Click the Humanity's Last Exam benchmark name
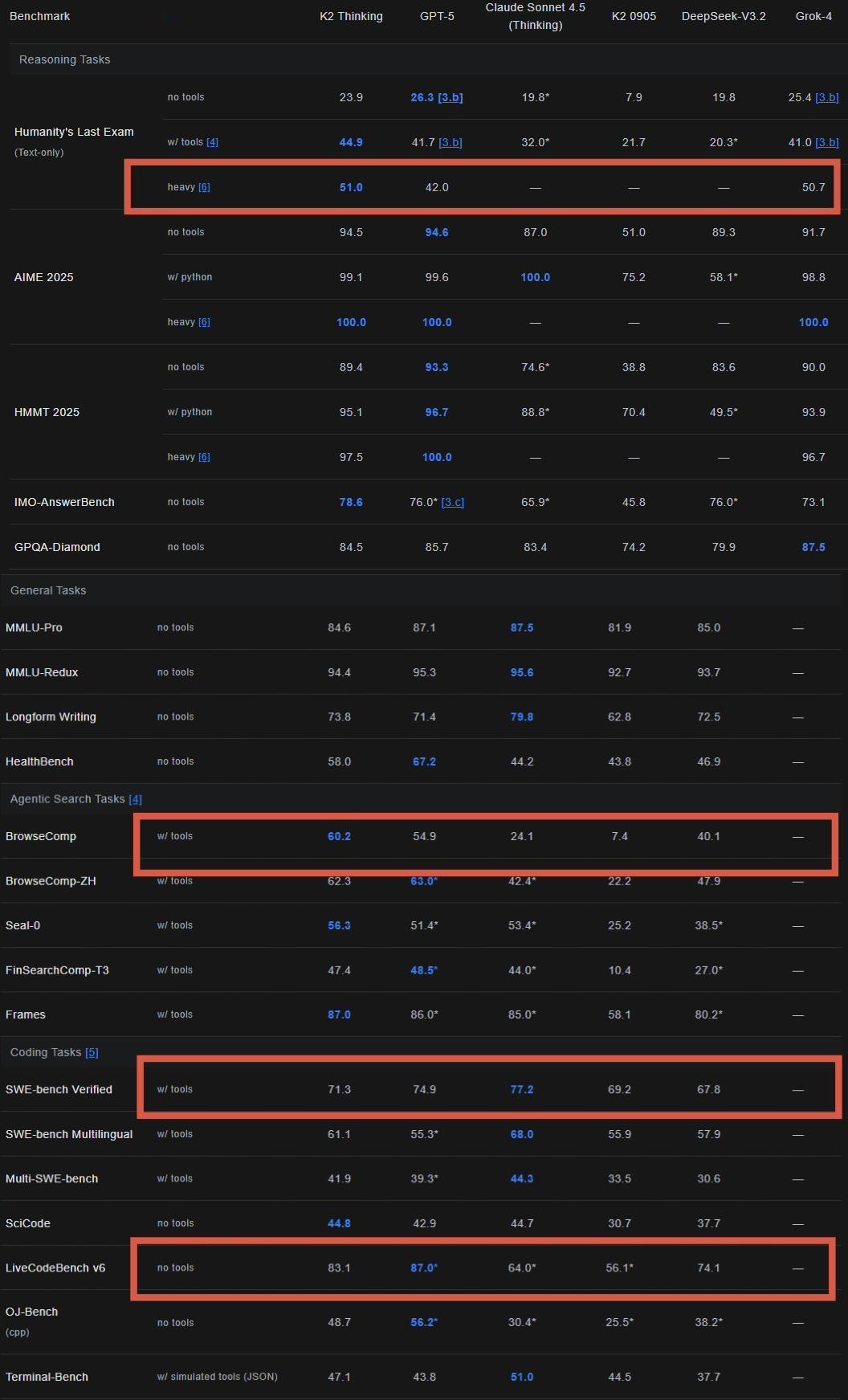848x1400 pixels. [x=74, y=132]
